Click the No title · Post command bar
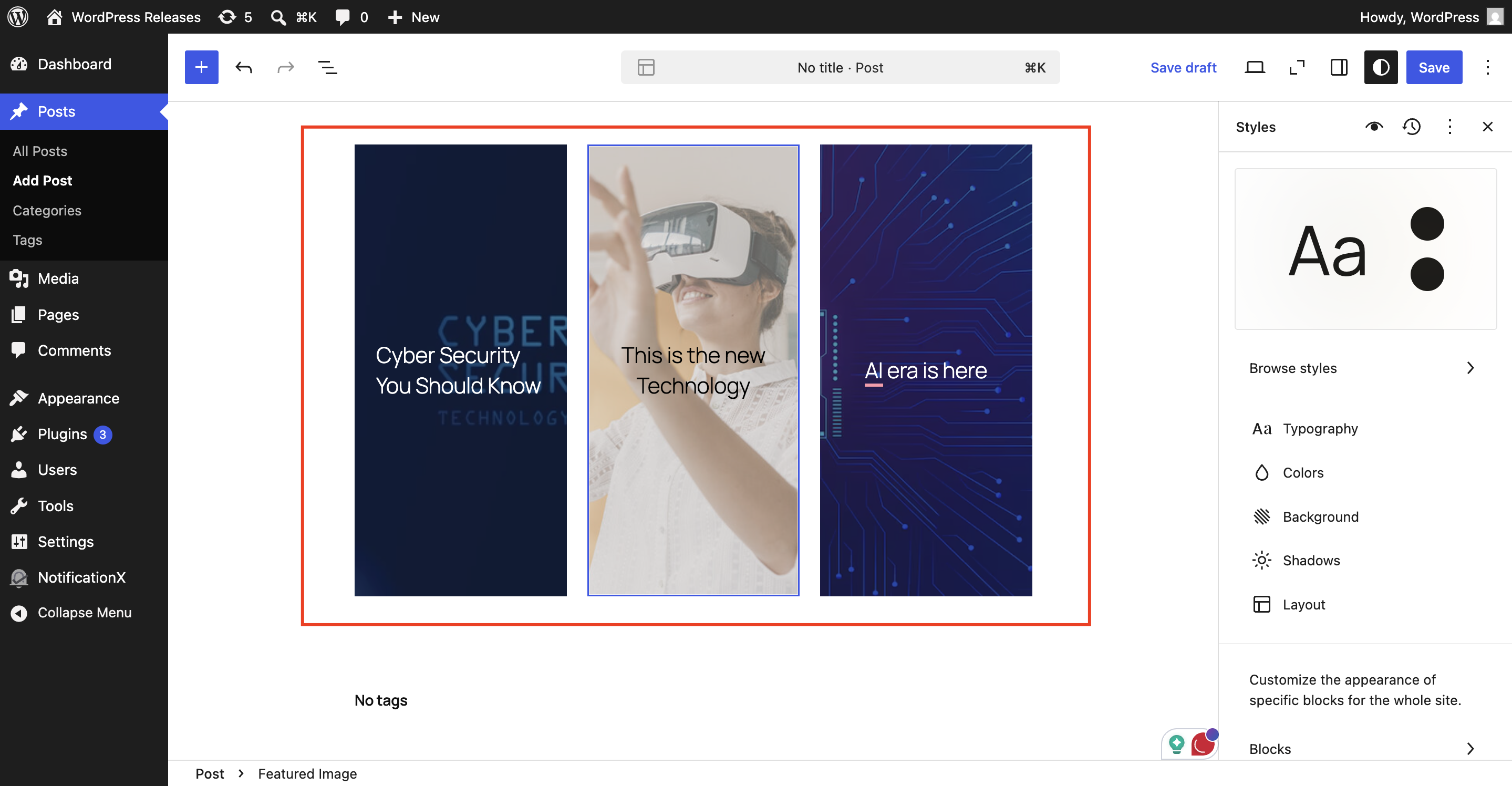This screenshot has width=1512, height=786. [x=840, y=67]
